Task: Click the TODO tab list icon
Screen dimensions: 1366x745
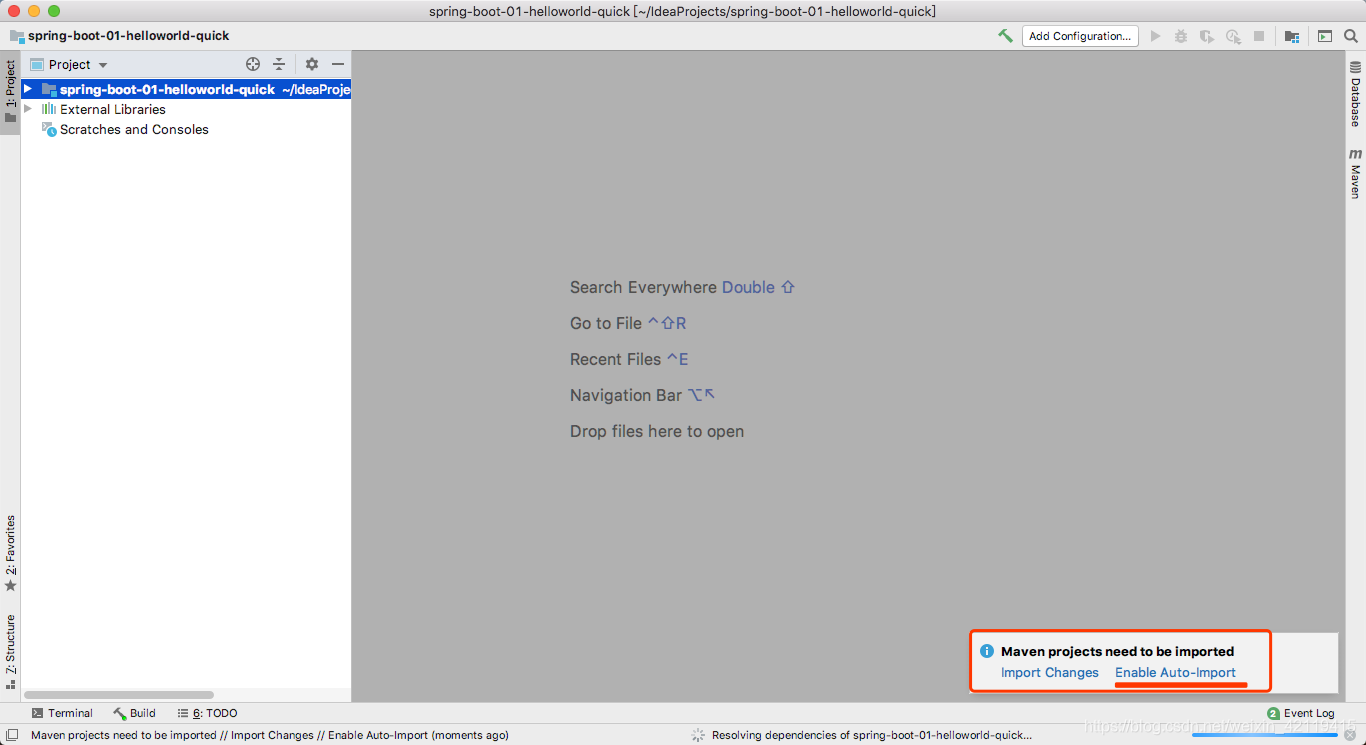Action: coord(183,713)
